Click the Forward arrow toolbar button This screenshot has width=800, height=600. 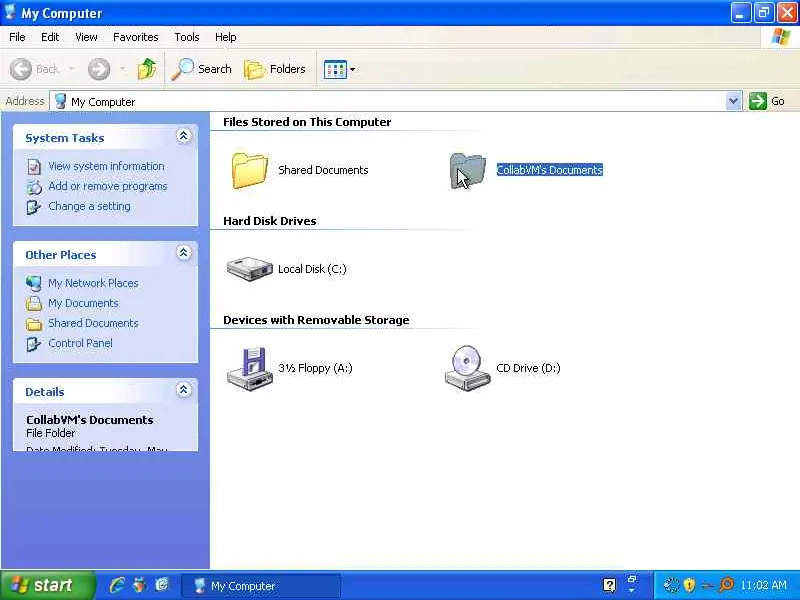(98, 69)
